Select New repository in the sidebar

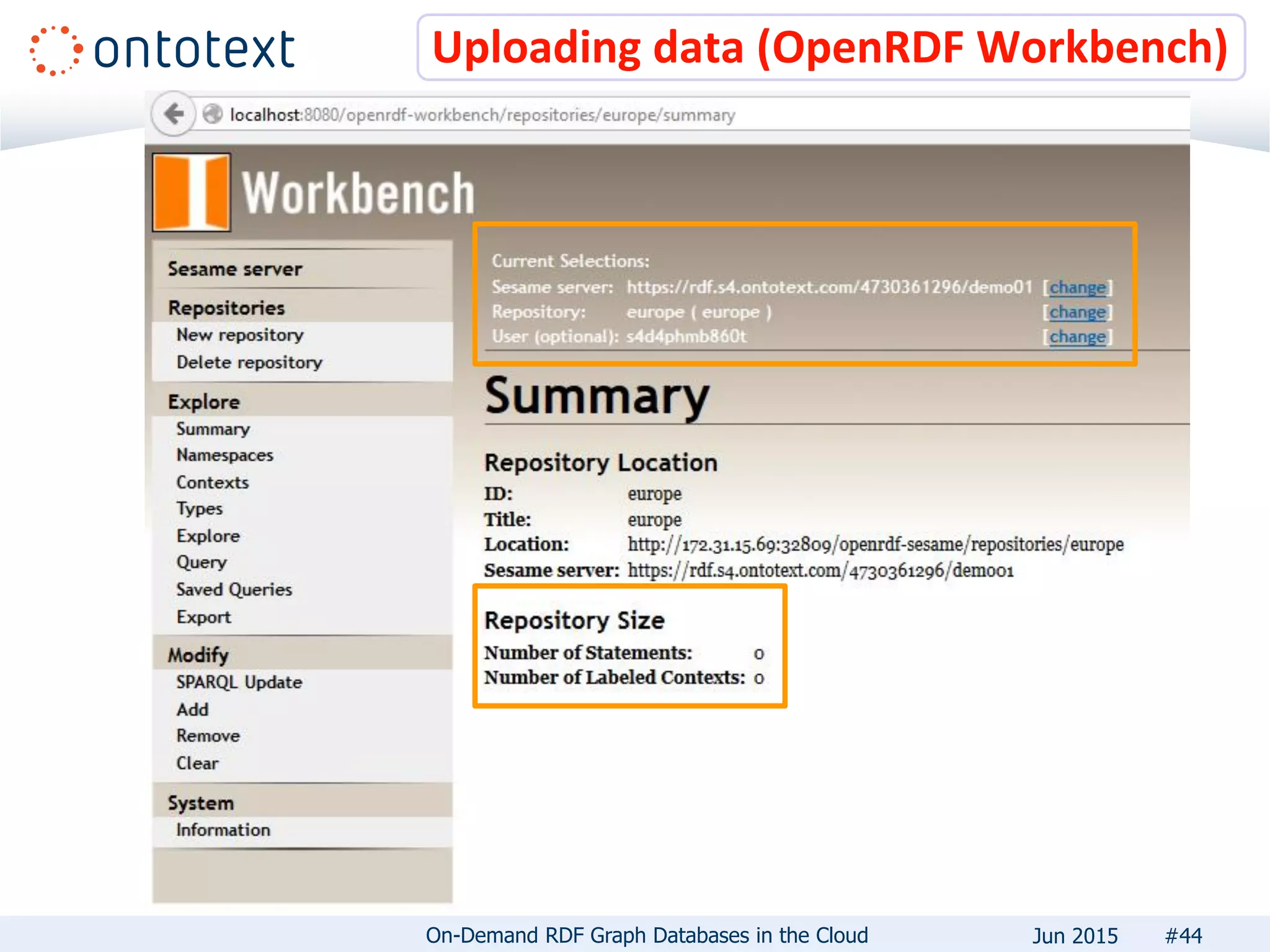240,335
